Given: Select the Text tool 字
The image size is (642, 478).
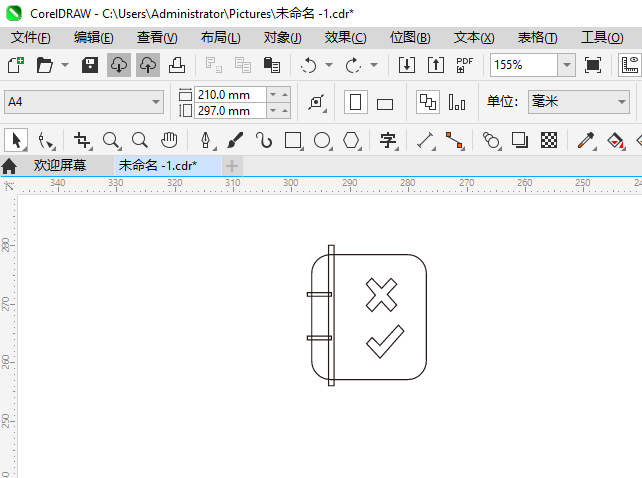Looking at the screenshot, I should click(388, 140).
